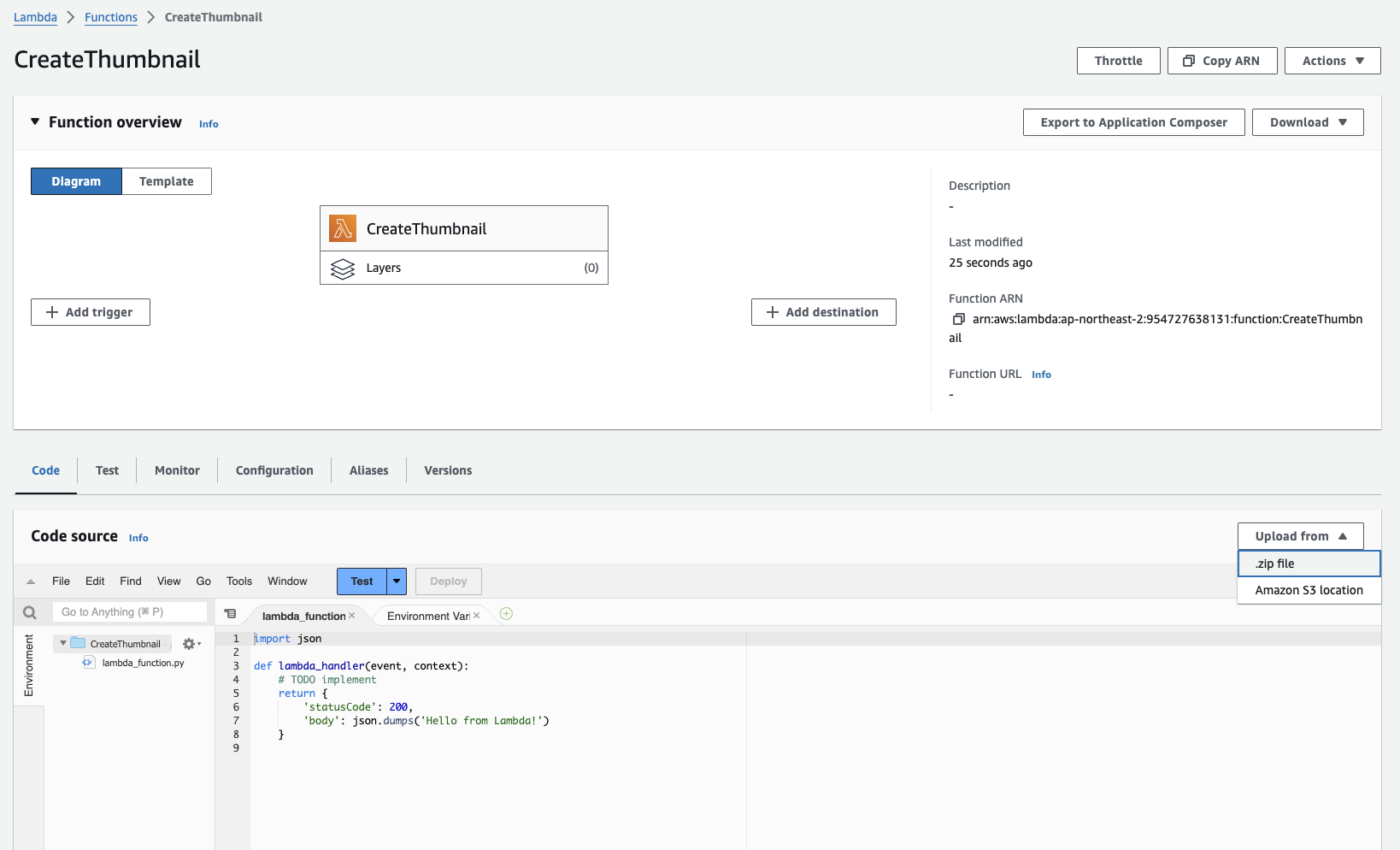This screenshot has width=1400, height=850.
Task: Click the Copy ARN button
Action: (1222, 61)
